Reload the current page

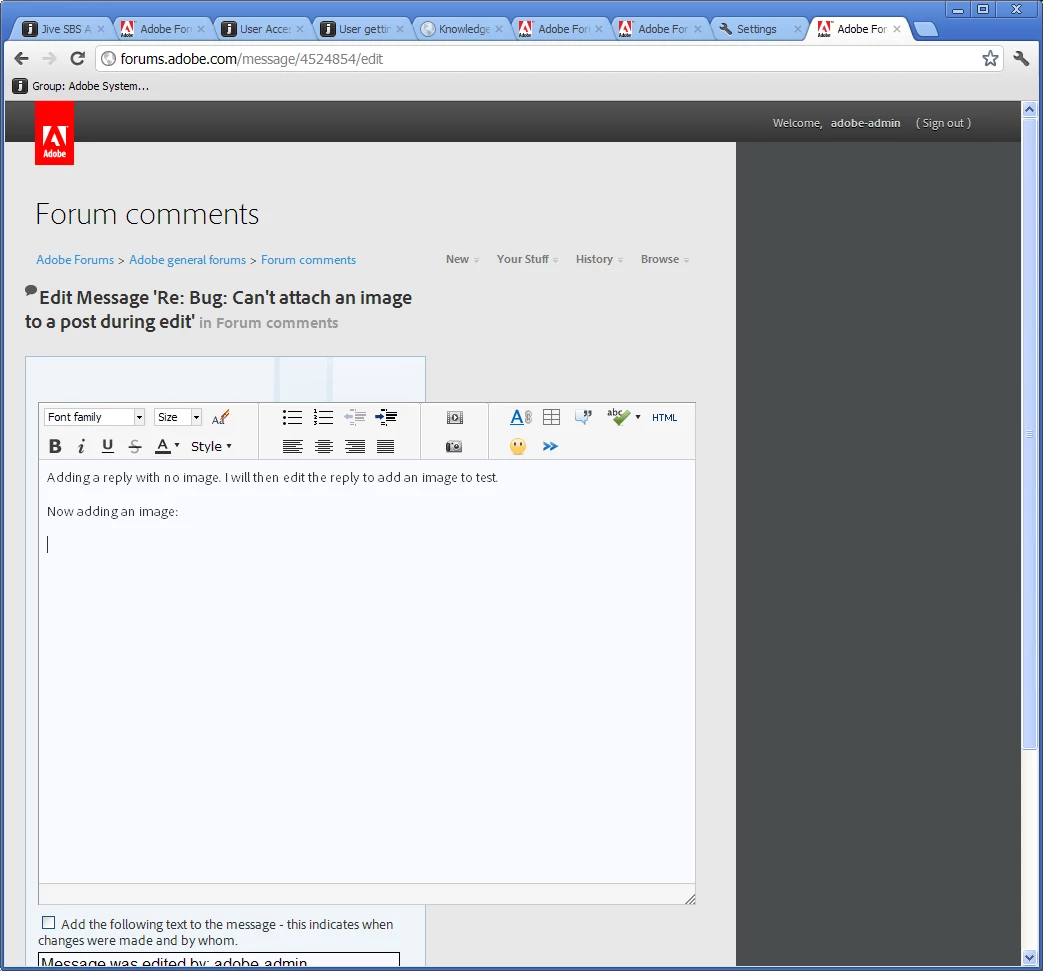[78, 59]
